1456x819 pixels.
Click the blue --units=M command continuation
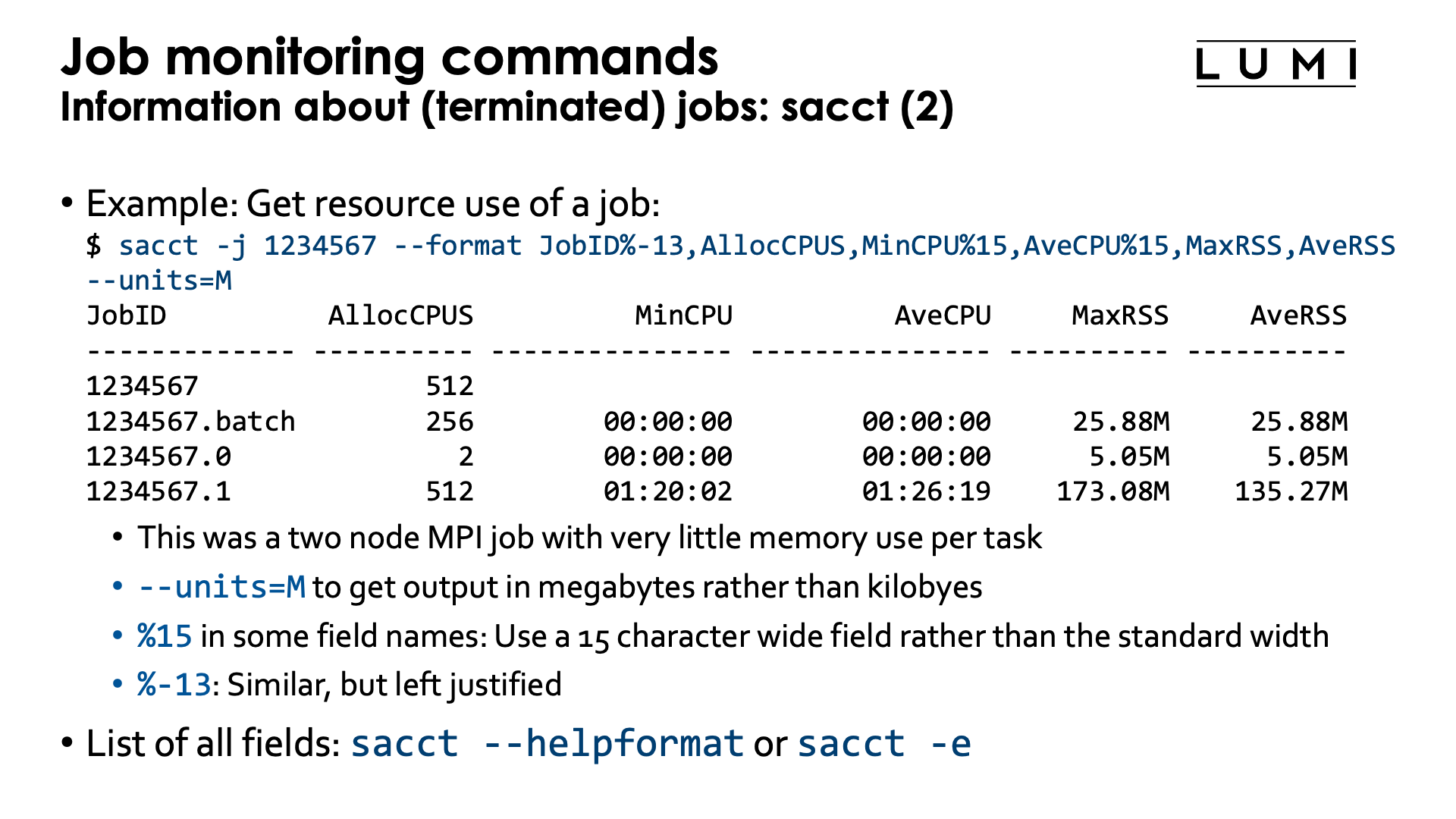point(159,281)
